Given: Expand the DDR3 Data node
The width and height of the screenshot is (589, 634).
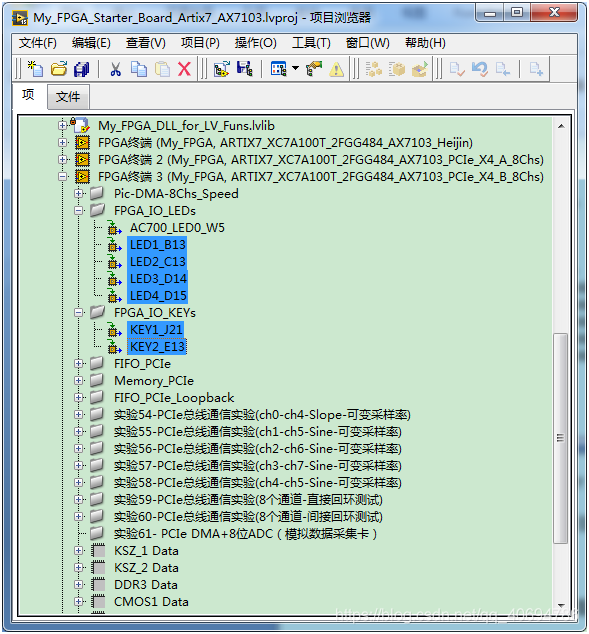Looking at the screenshot, I should [x=79, y=584].
